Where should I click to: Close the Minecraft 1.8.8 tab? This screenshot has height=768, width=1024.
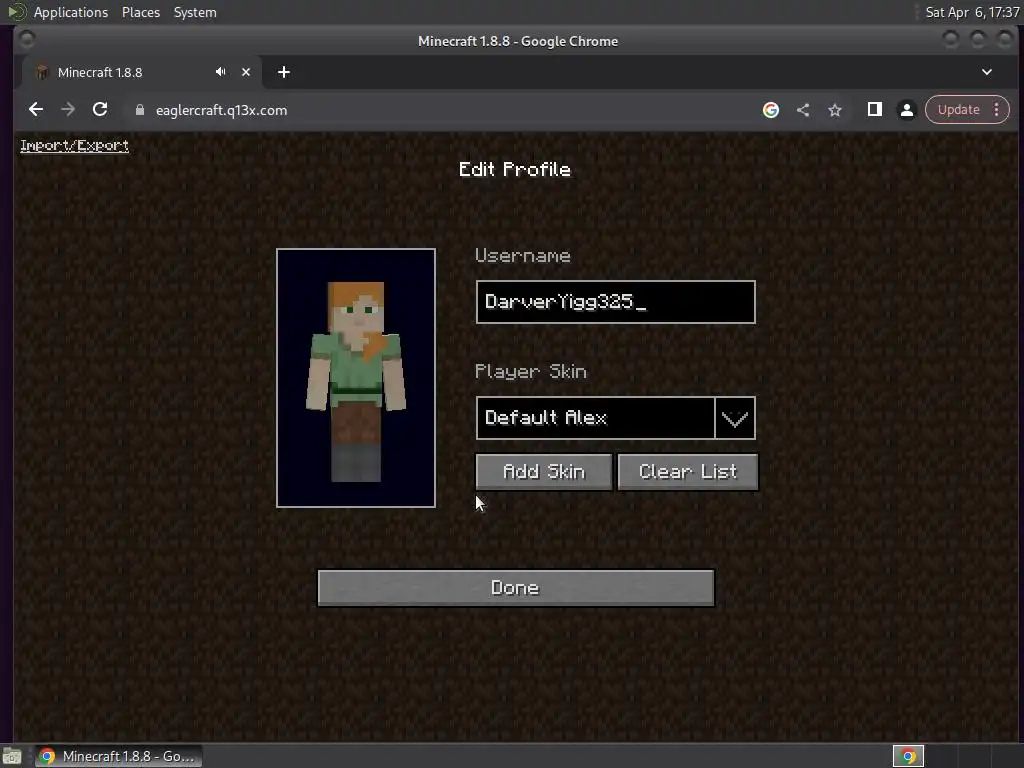tap(246, 72)
